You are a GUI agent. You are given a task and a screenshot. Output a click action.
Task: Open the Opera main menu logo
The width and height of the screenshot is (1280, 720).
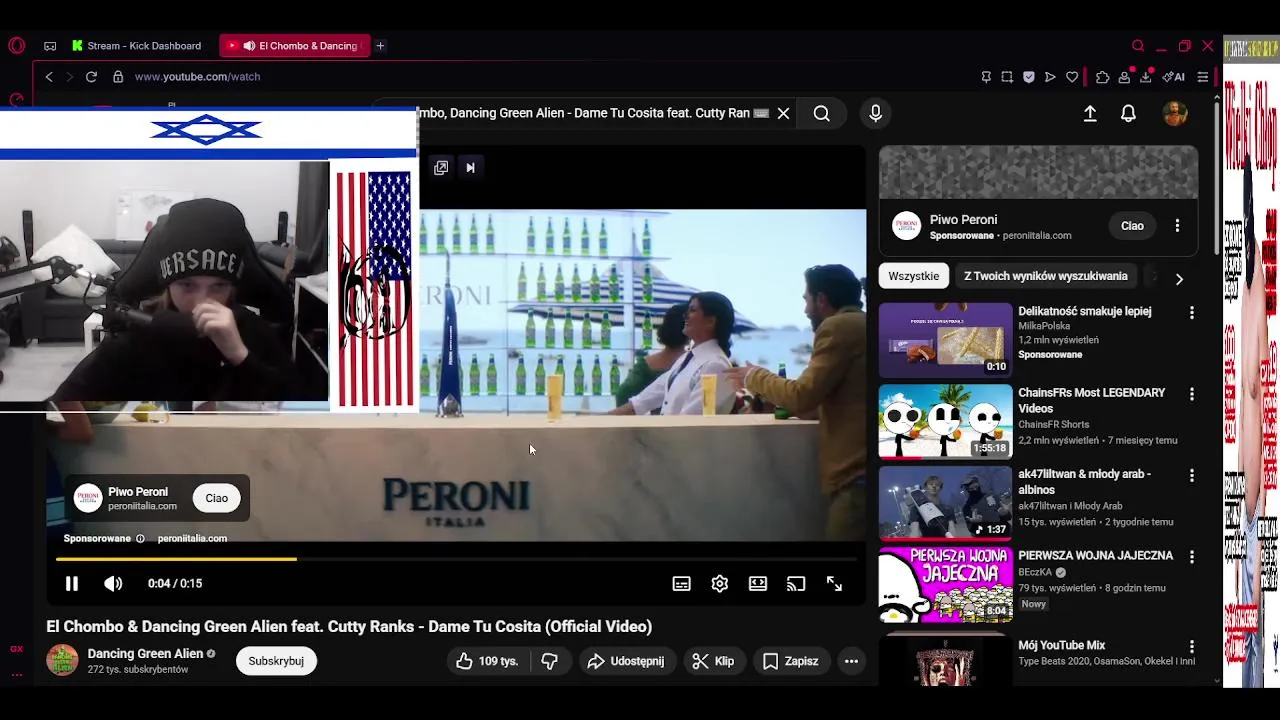pos(16,45)
